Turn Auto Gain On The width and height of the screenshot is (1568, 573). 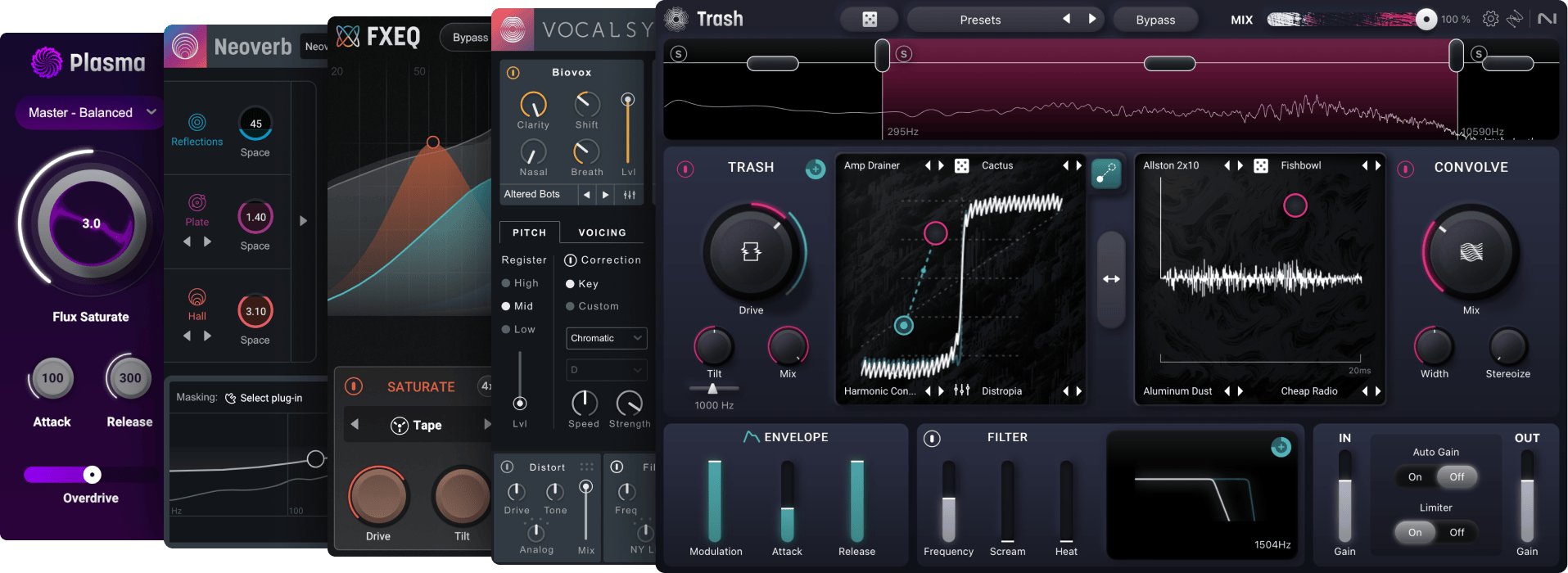(1415, 476)
